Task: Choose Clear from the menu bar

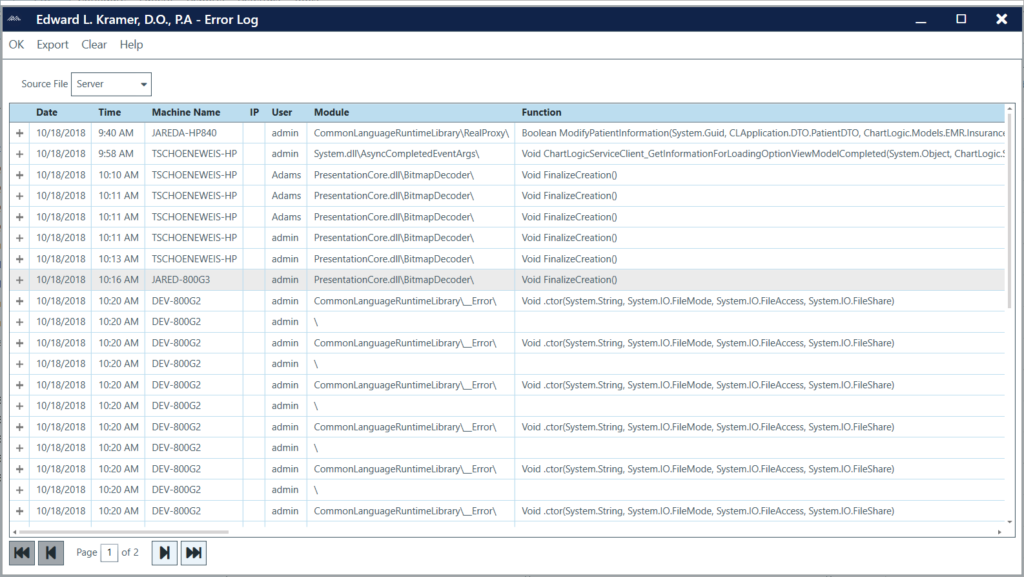Action: click(94, 44)
